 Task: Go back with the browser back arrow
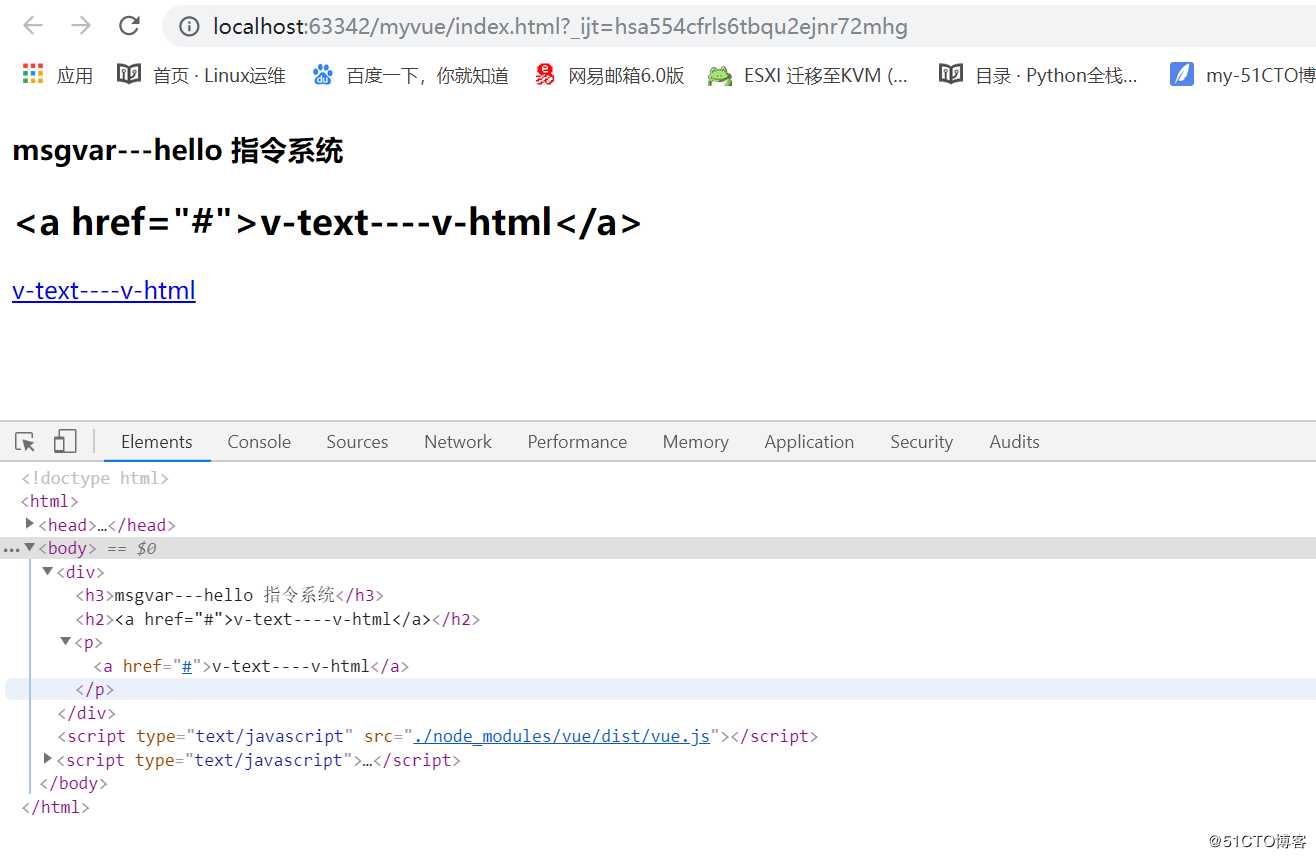33,26
